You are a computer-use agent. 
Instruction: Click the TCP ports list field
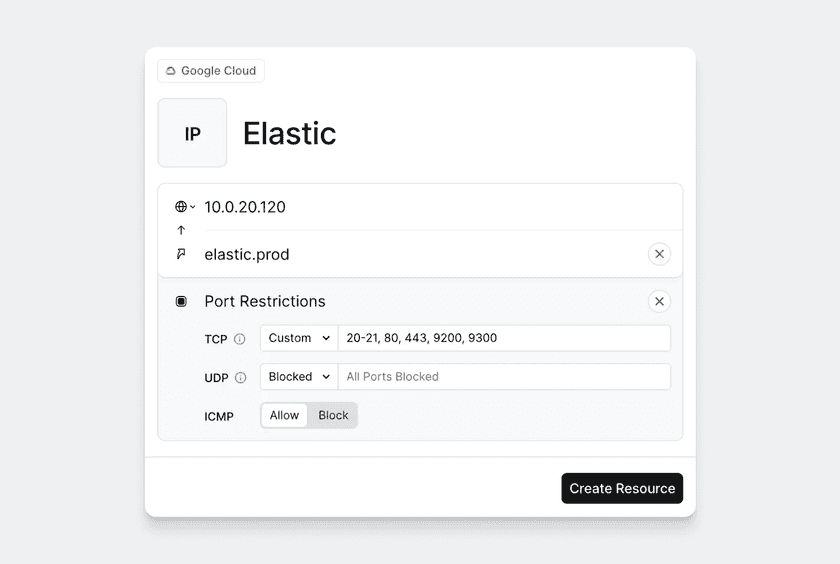point(504,338)
